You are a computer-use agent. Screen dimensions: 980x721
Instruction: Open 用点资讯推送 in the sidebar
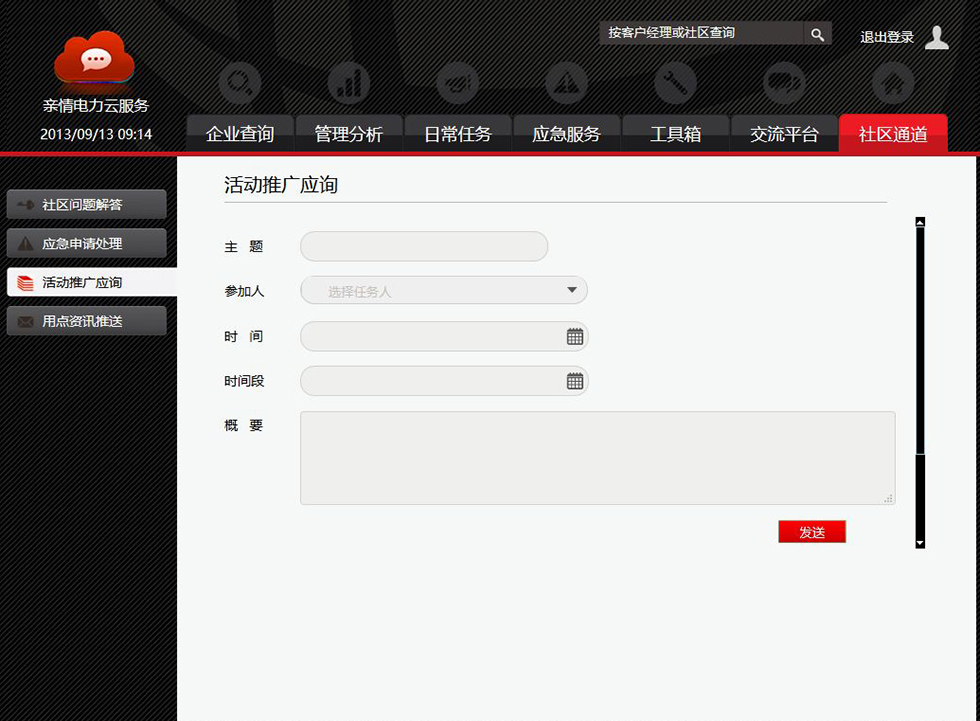[x=87, y=321]
